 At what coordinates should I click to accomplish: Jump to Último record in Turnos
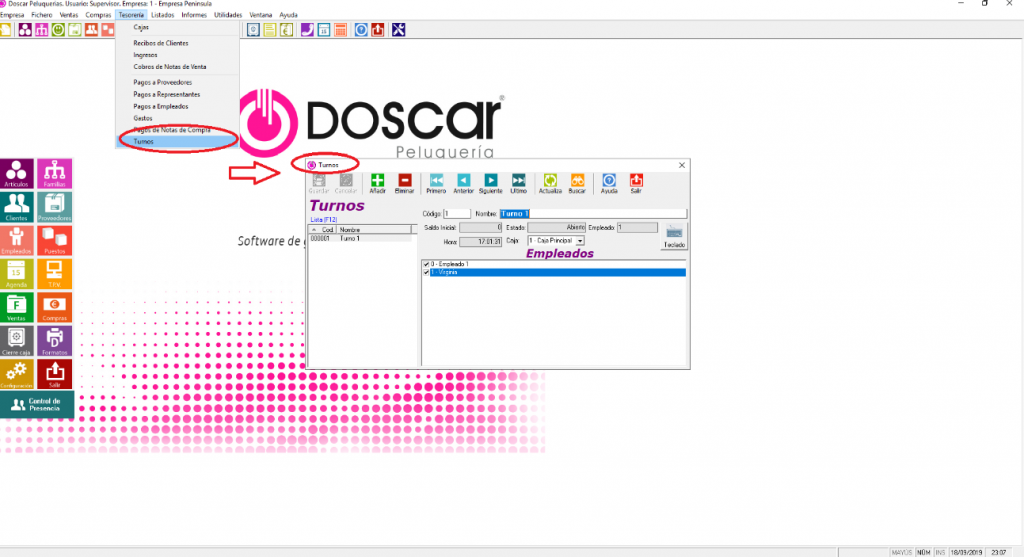(x=519, y=183)
